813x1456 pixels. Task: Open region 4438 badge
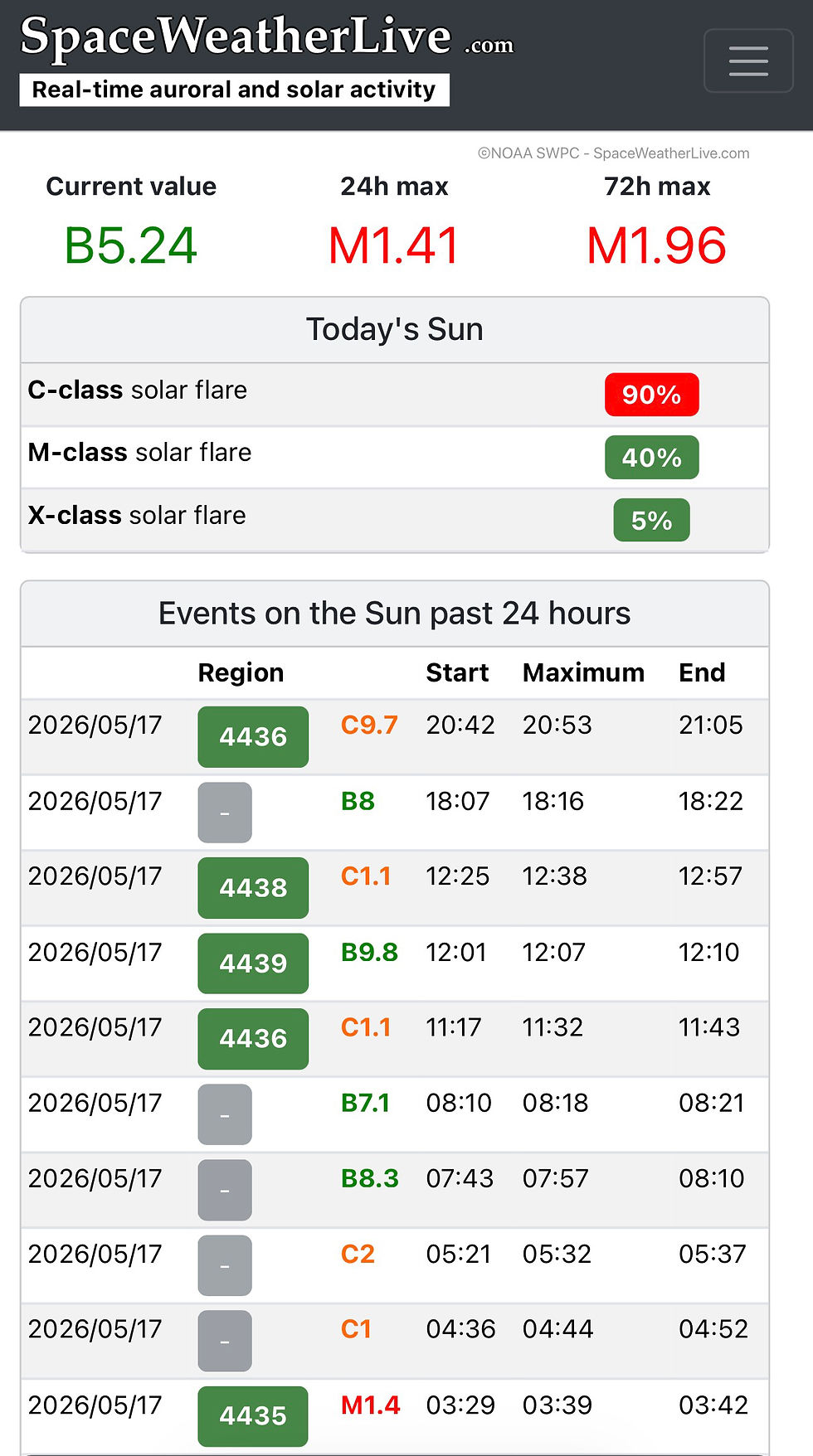[x=253, y=887]
